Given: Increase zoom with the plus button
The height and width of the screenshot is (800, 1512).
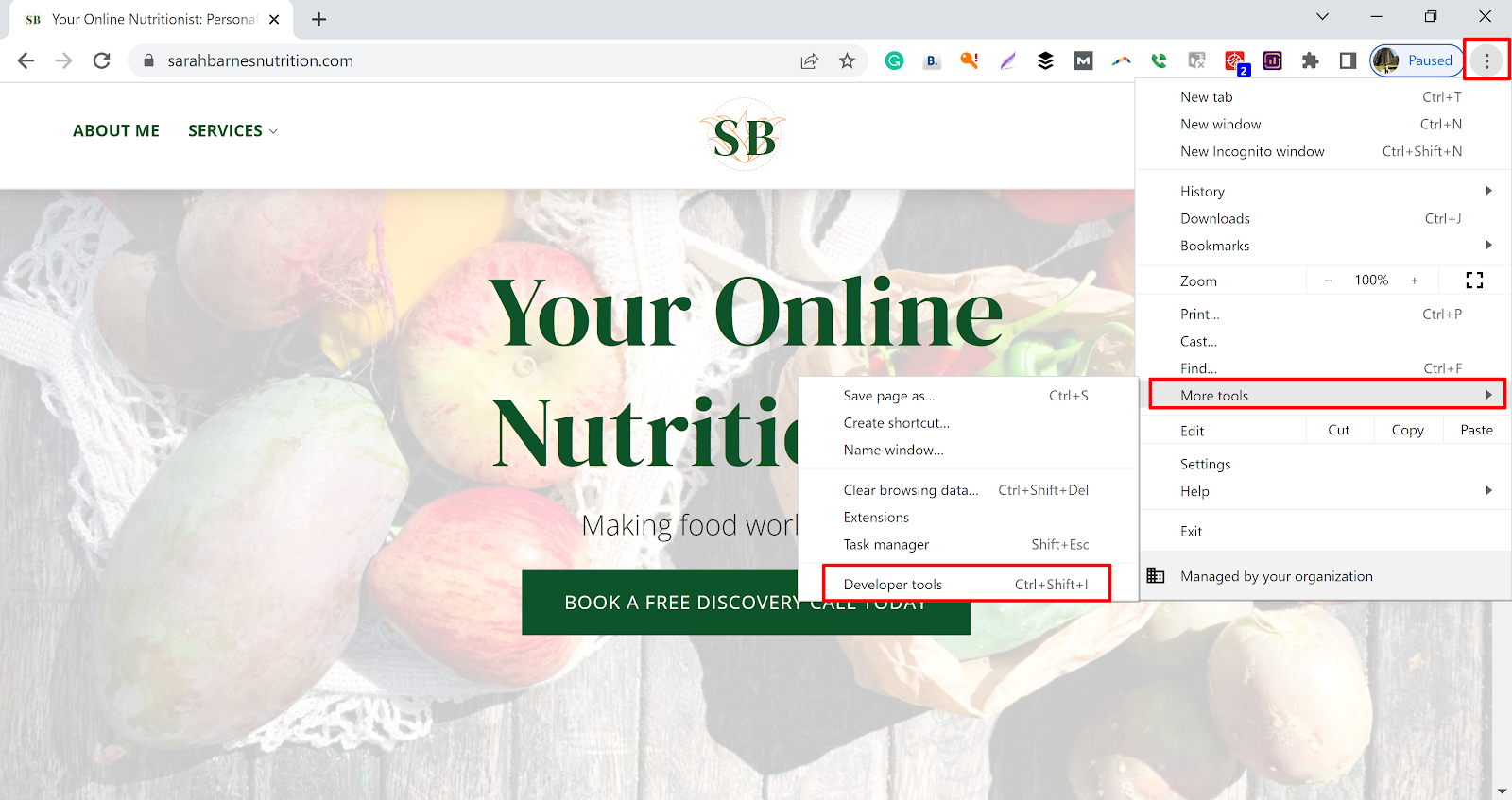Looking at the screenshot, I should 1415,281.
